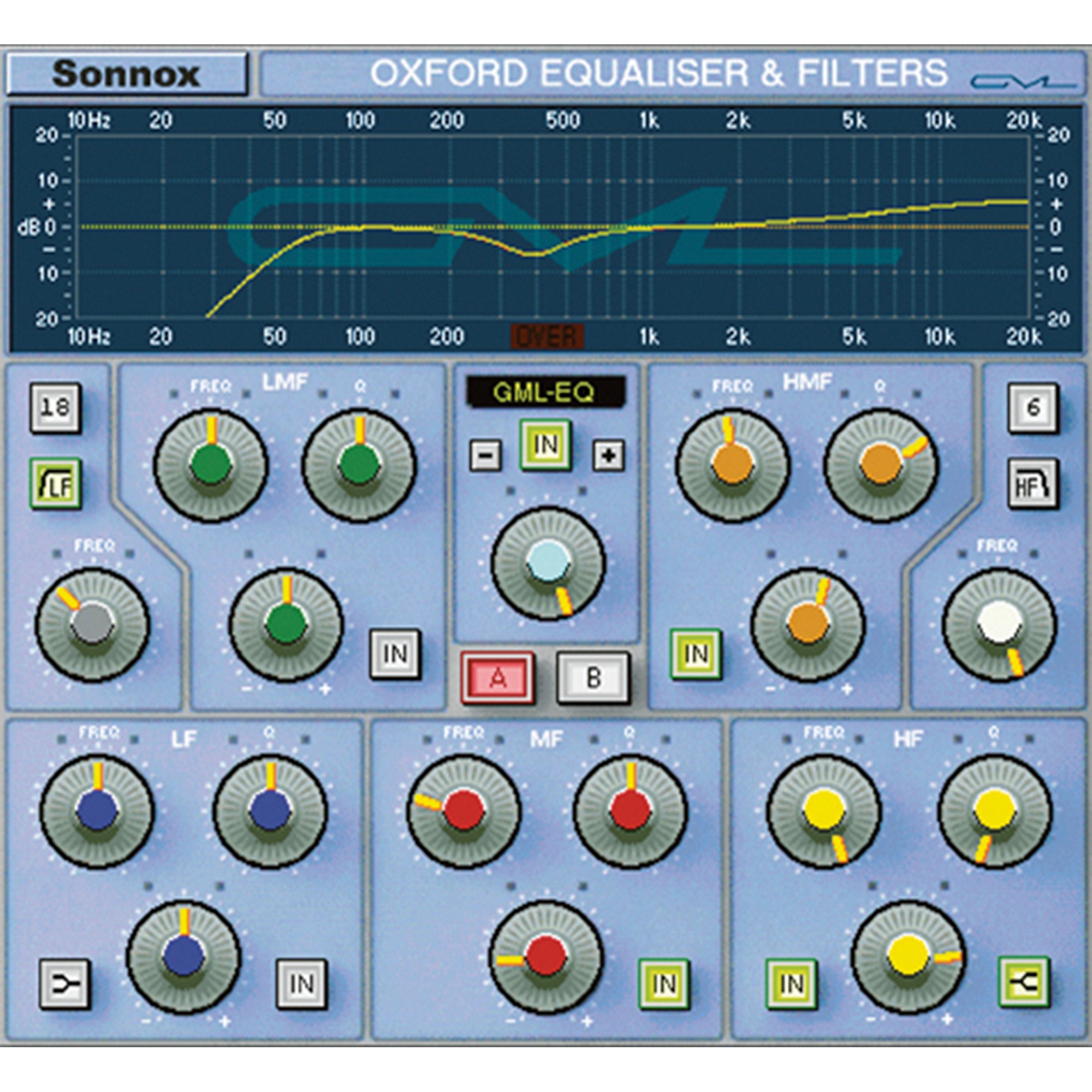Toggle the LF band shelf shape icon
This screenshot has height=1092, width=1092.
click(64, 983)
